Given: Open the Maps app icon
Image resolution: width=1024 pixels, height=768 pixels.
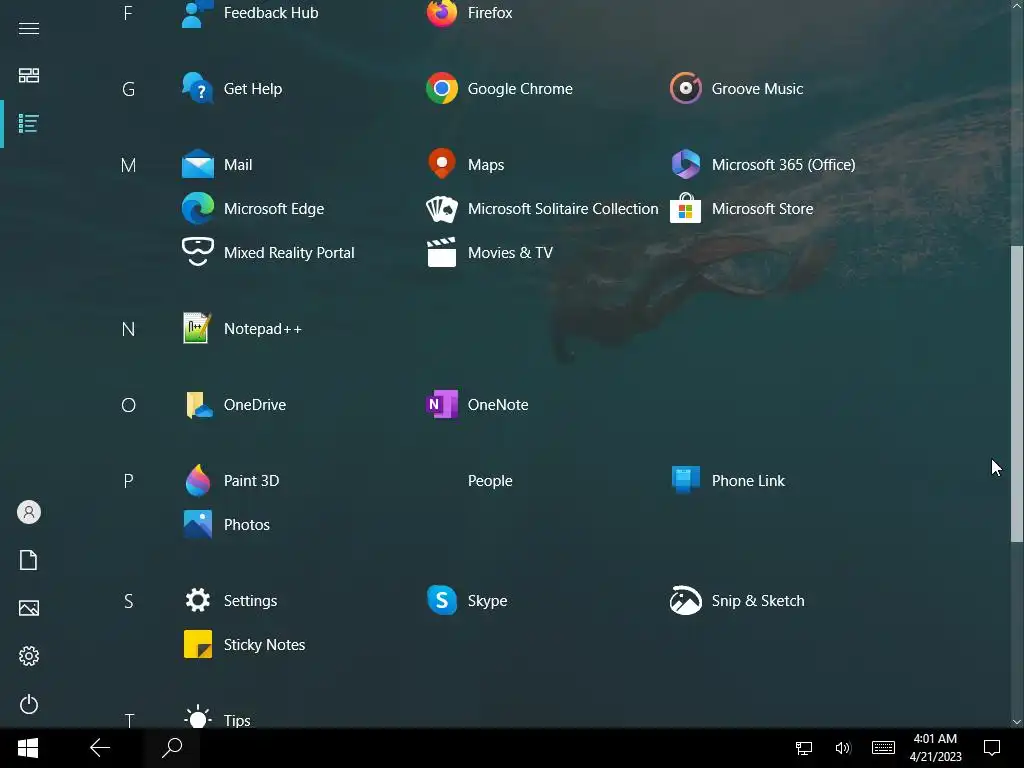Looking at the screenshot, I should (441, 165).
